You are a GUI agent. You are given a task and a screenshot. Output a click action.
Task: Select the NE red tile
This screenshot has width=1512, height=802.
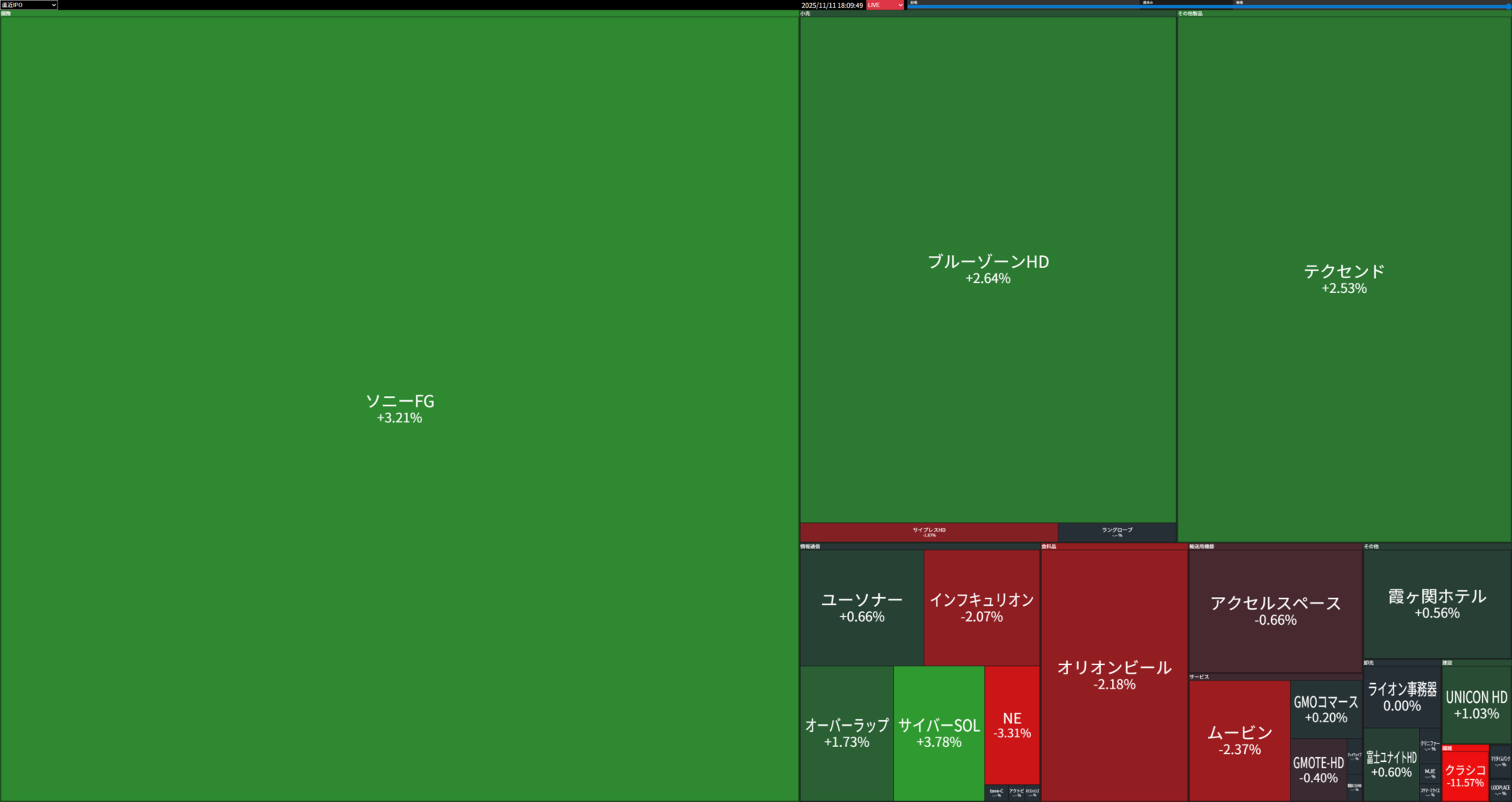[x=1012, y=725]
